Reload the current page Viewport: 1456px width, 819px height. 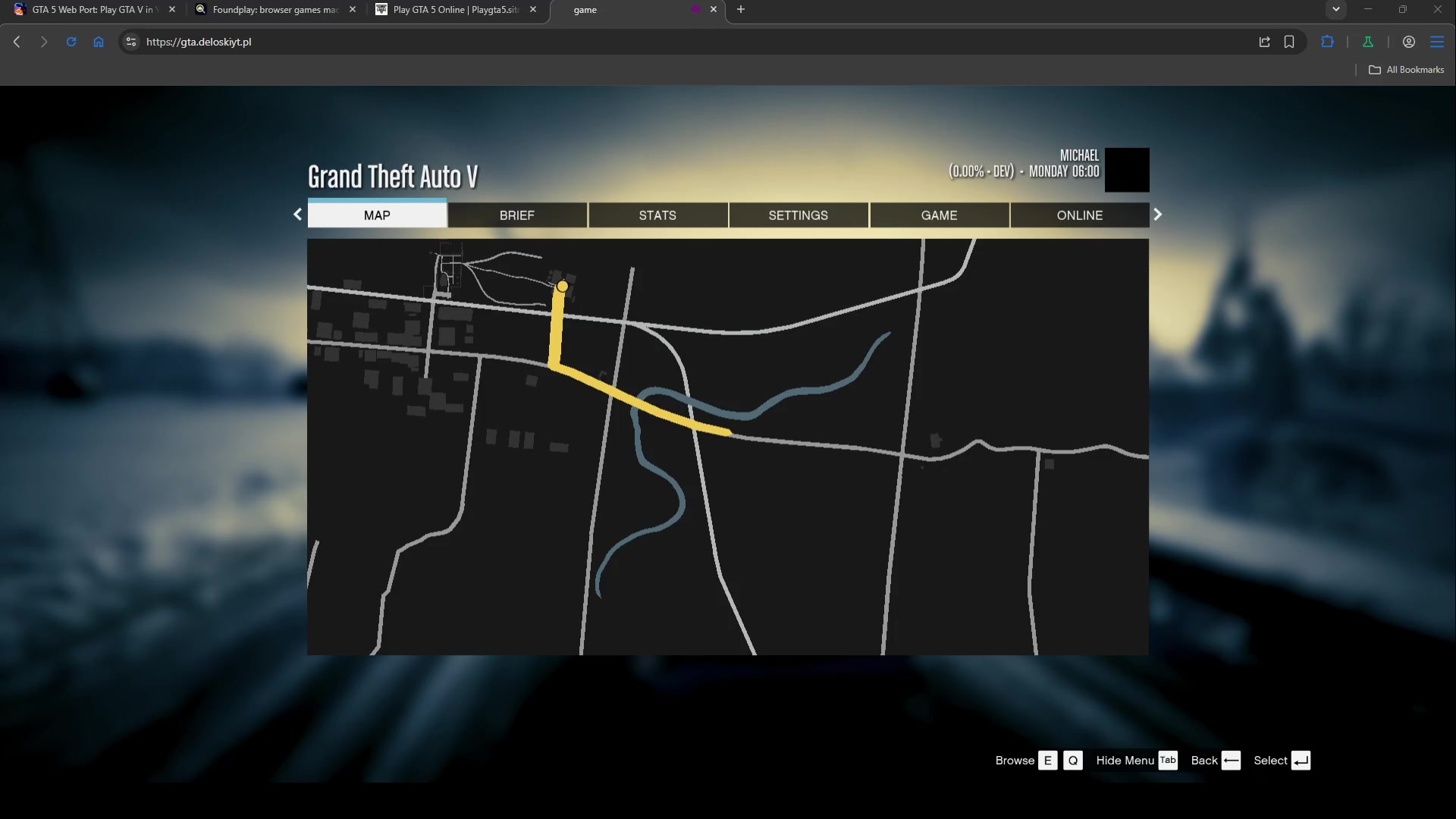(x=71, y=42)
